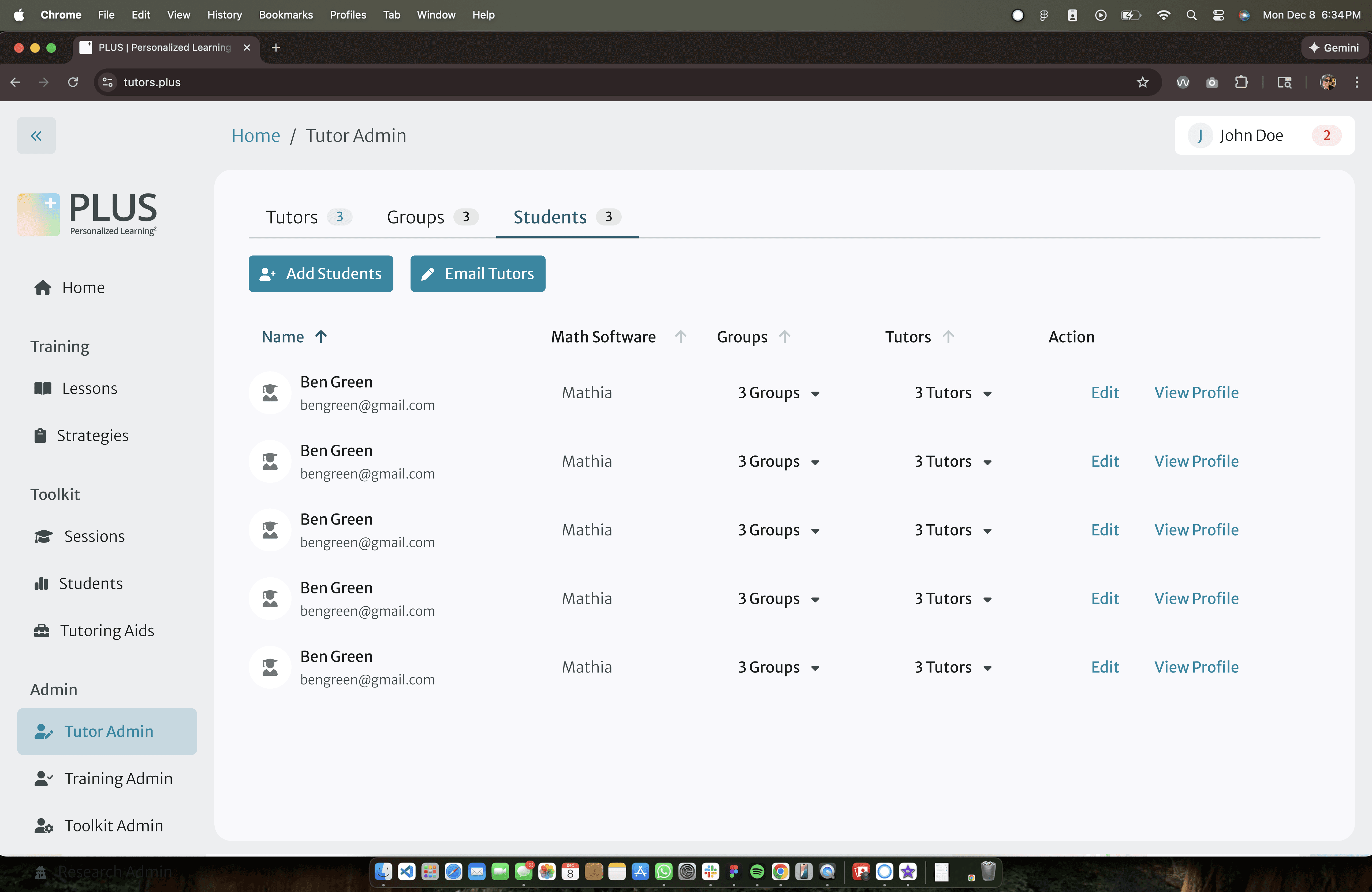Click the Add Students button
The image size is (1372, 892).
tap(320, 273)
